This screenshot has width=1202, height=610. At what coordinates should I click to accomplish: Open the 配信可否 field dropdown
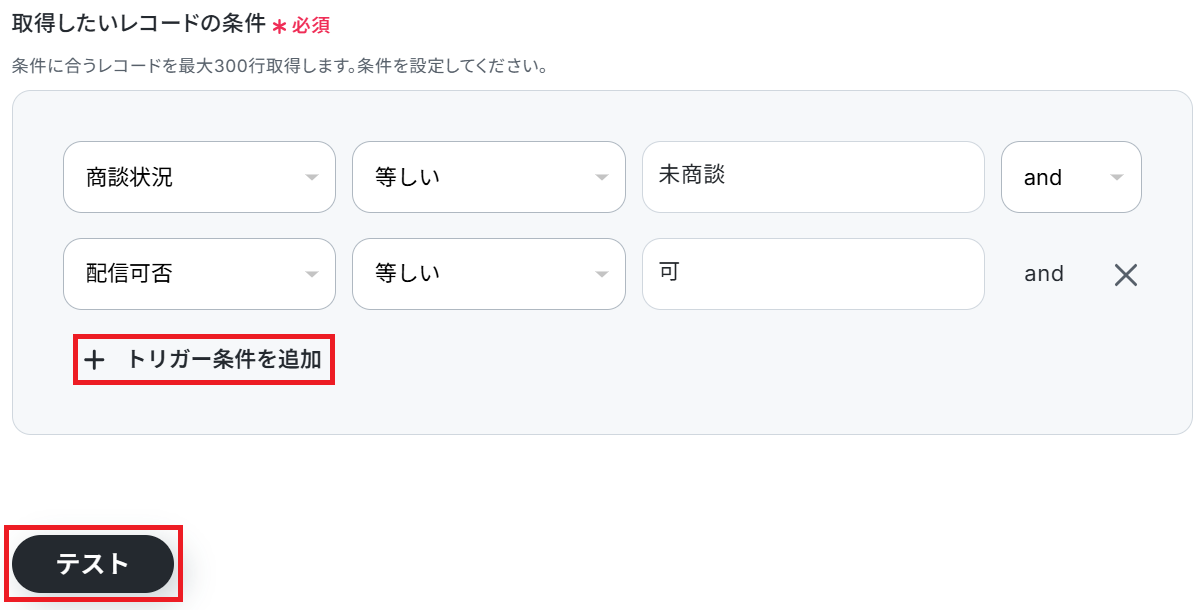(199, 274)
